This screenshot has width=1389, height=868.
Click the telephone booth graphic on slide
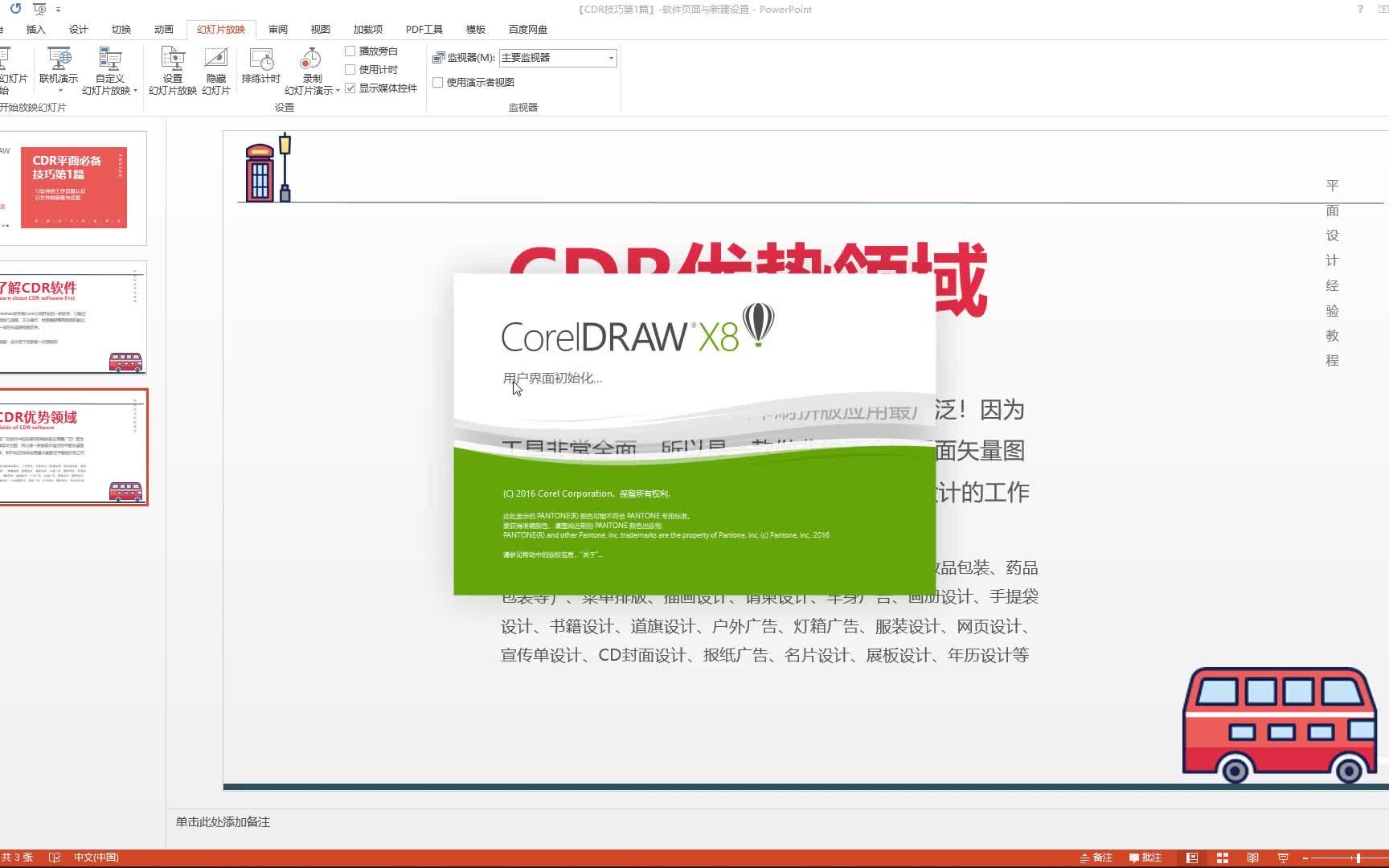pyautogui.click(x=260, y=173)
